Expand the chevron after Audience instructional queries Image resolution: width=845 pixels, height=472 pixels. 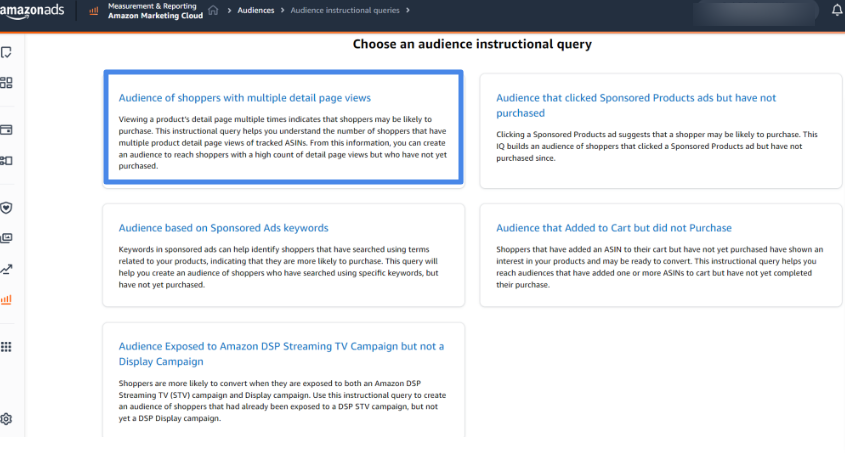[408, 10]
